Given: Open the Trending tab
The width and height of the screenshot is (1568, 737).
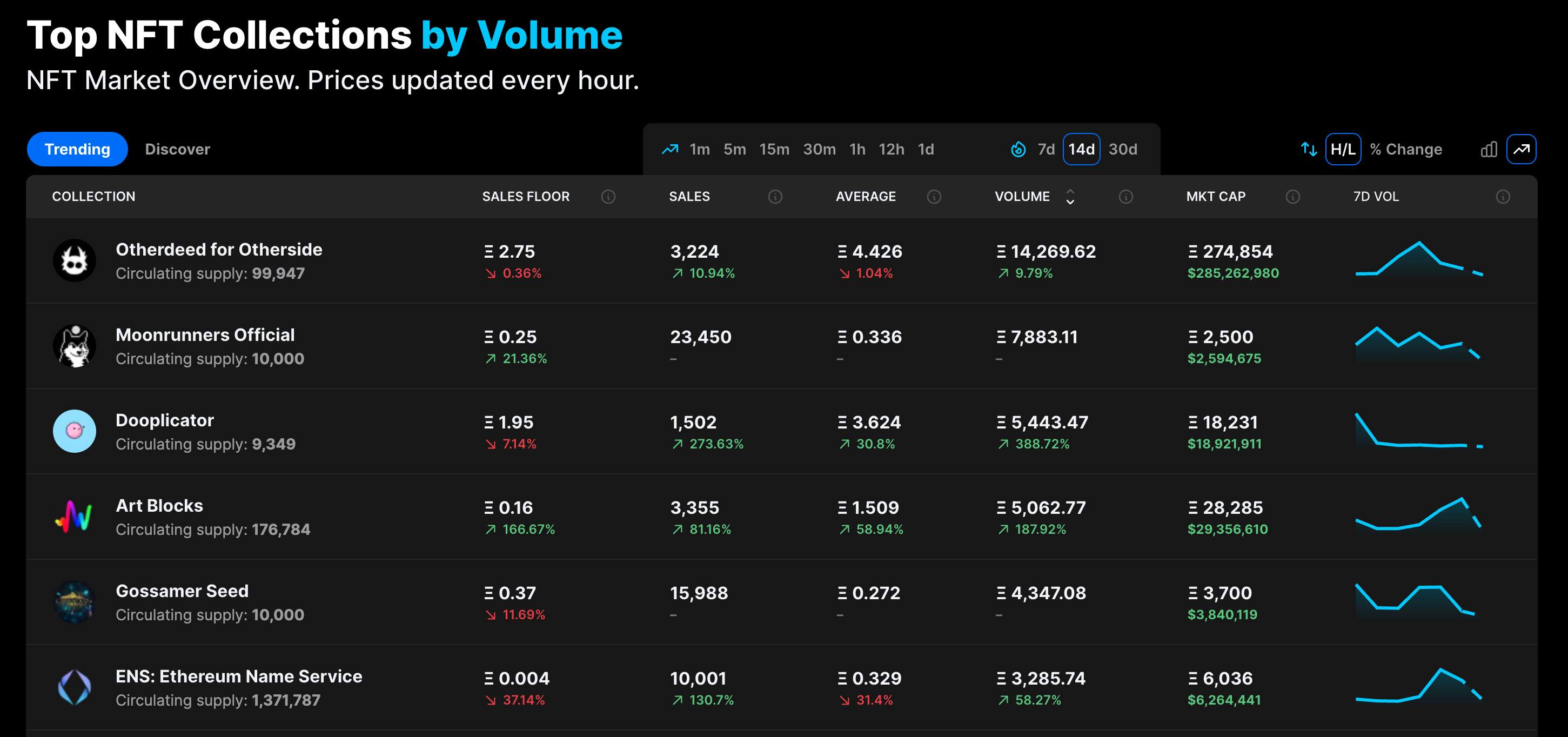Looking at the screenshot, I should pos(77,149).
